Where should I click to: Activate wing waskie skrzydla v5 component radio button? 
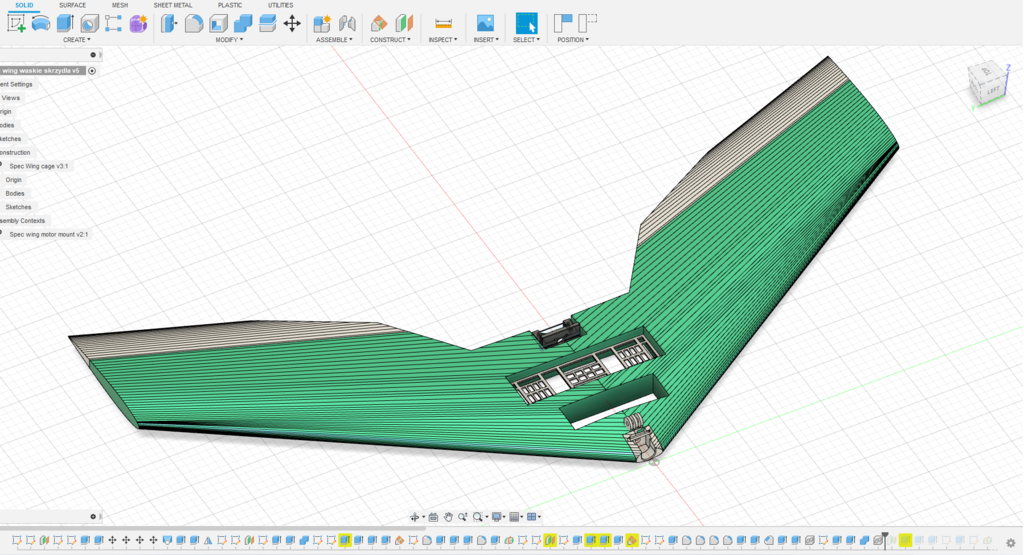click(92, 71)
